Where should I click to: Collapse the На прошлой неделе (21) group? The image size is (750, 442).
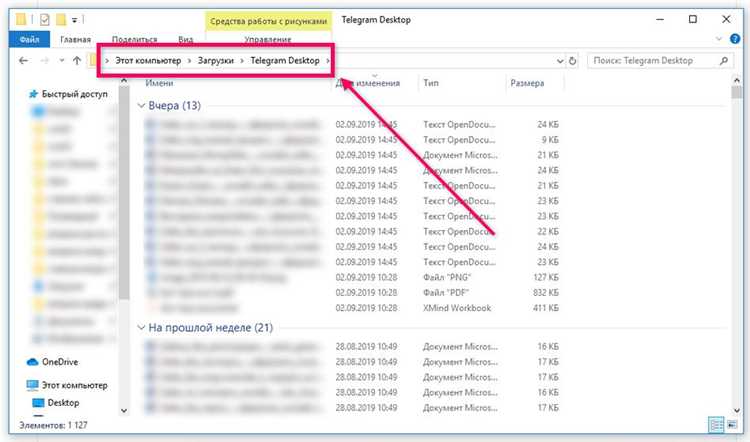(141, 327)
